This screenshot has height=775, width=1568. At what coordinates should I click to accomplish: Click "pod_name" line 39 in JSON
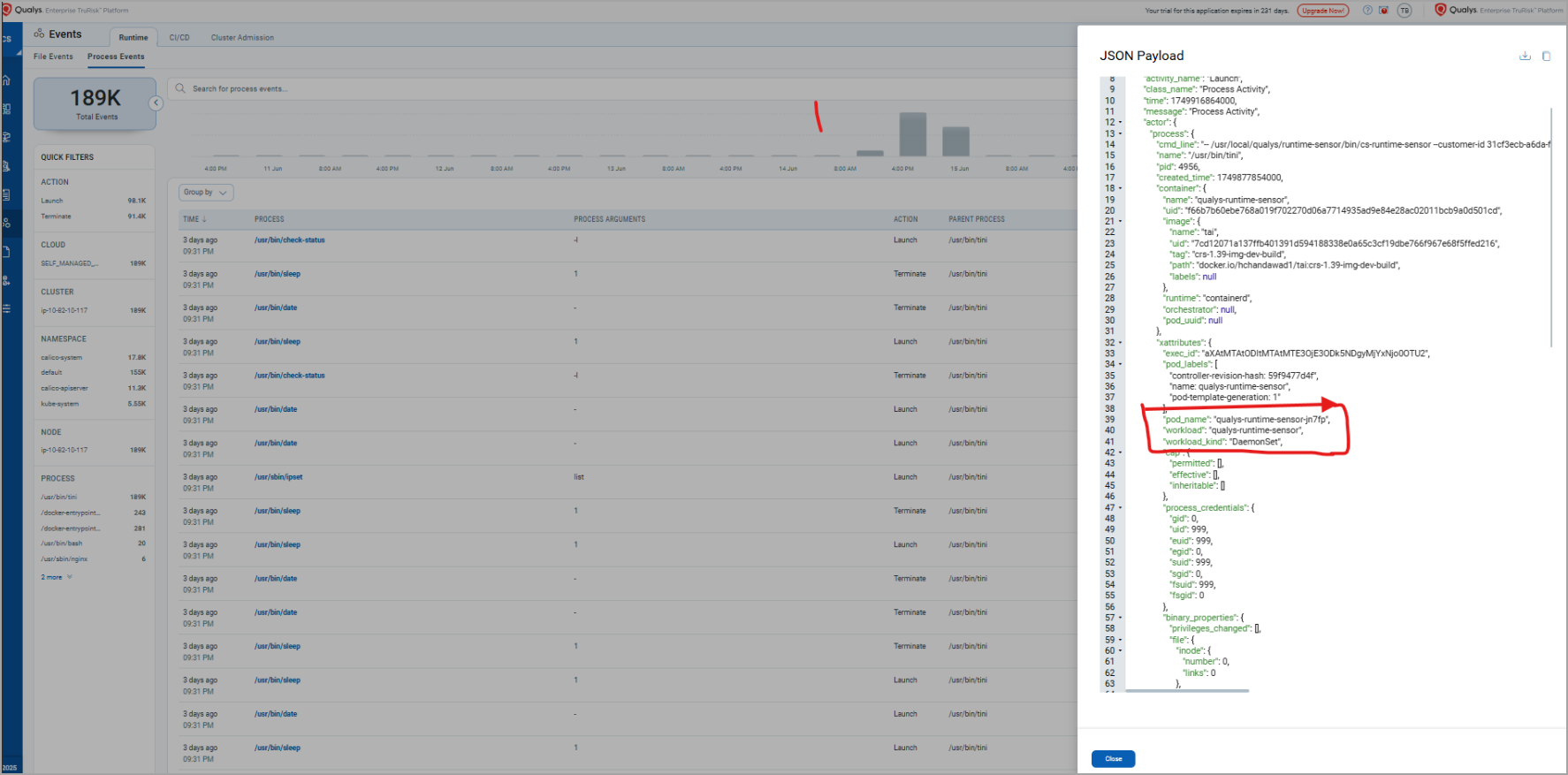tap(1246, 420)
